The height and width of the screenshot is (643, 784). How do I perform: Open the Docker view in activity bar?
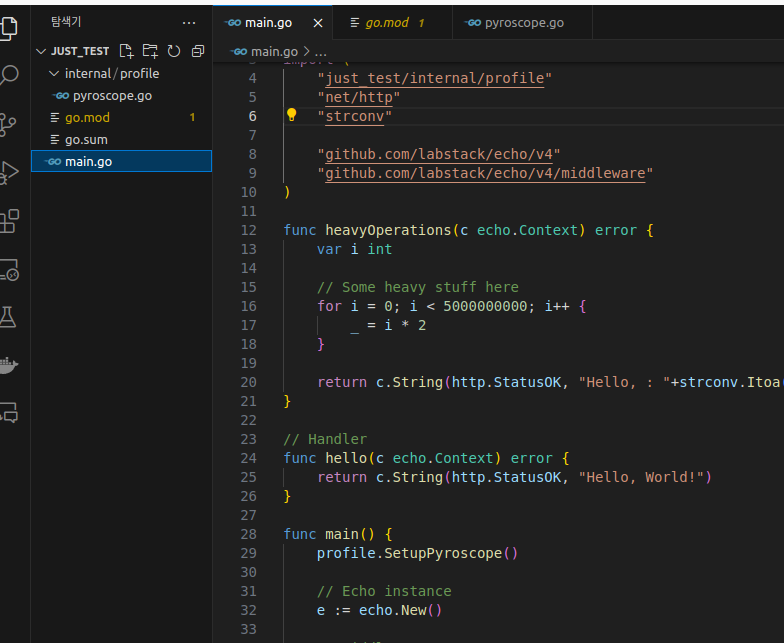pos(8,365)
